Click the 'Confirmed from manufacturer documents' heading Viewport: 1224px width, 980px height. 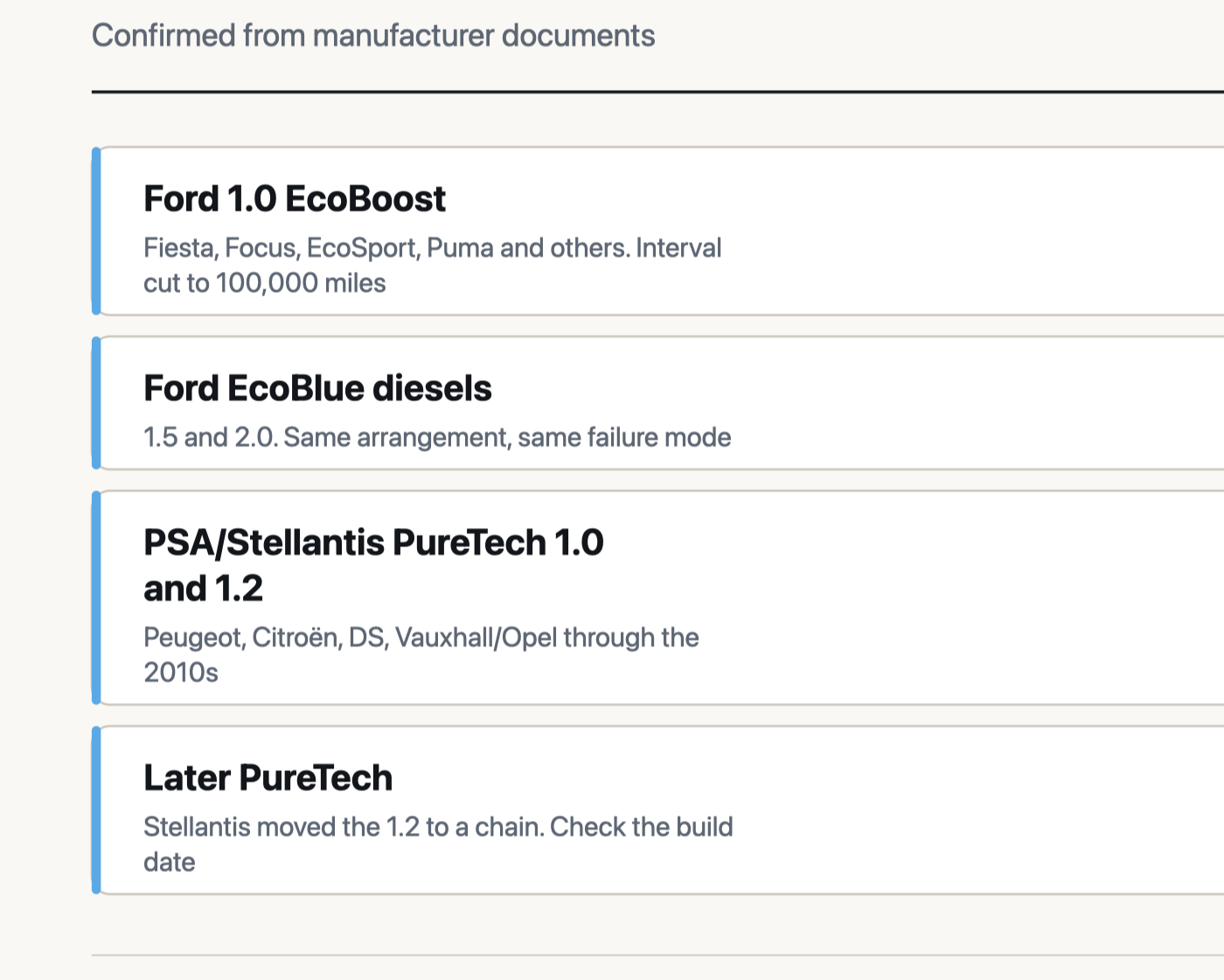pyautogui.click(x=373, y=36)
